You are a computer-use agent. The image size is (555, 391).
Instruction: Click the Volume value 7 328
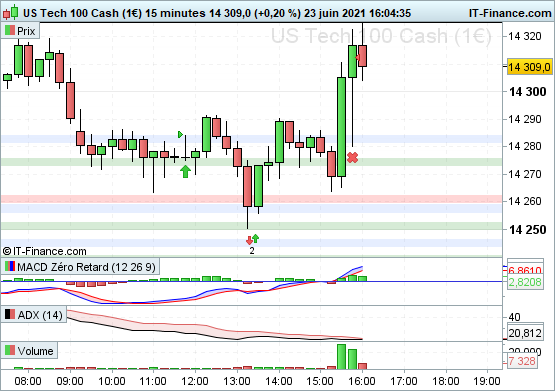[522, 361]
